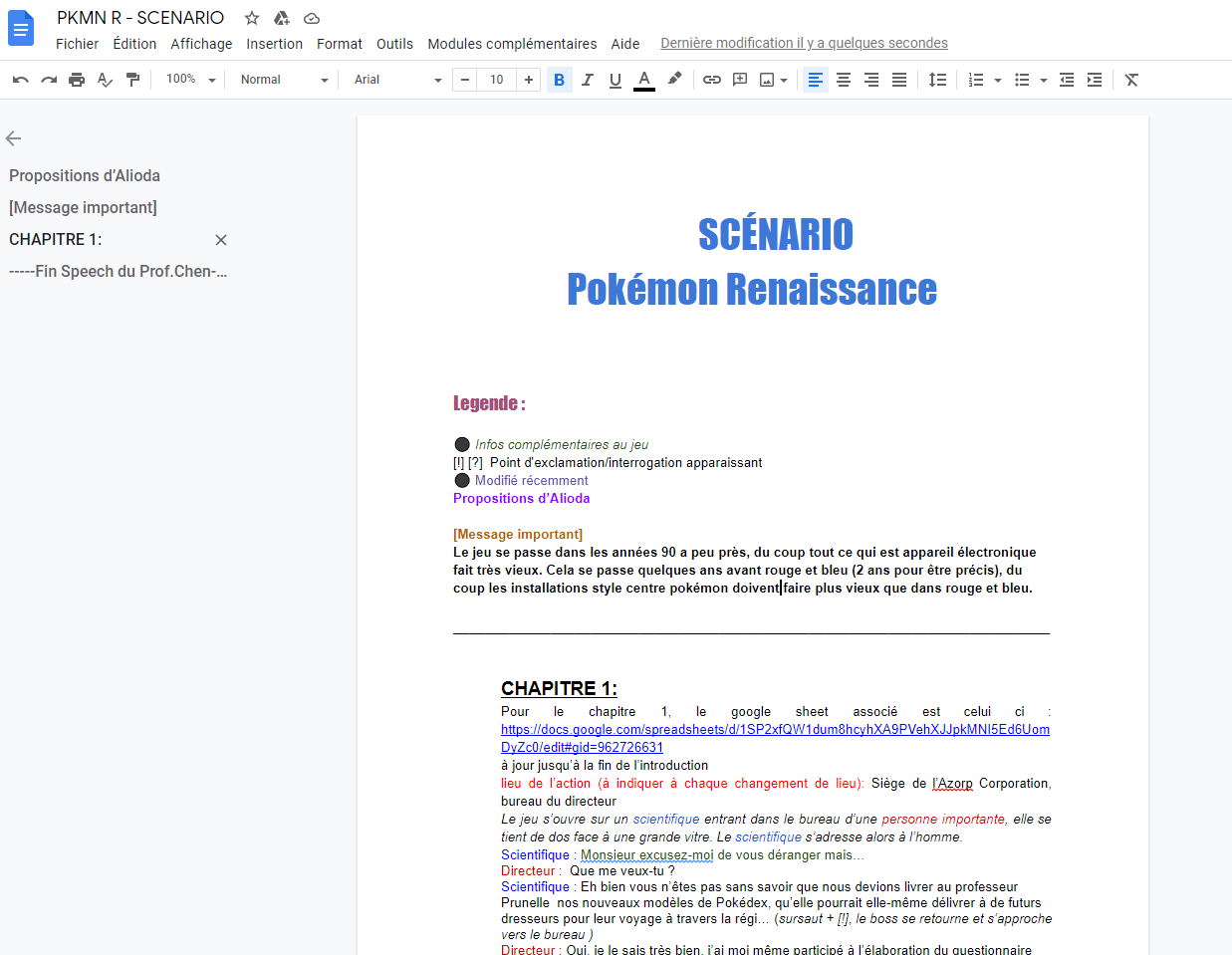Align text to the right
This screenshot has width=1232, height=955.
click(x=871, y=80)
